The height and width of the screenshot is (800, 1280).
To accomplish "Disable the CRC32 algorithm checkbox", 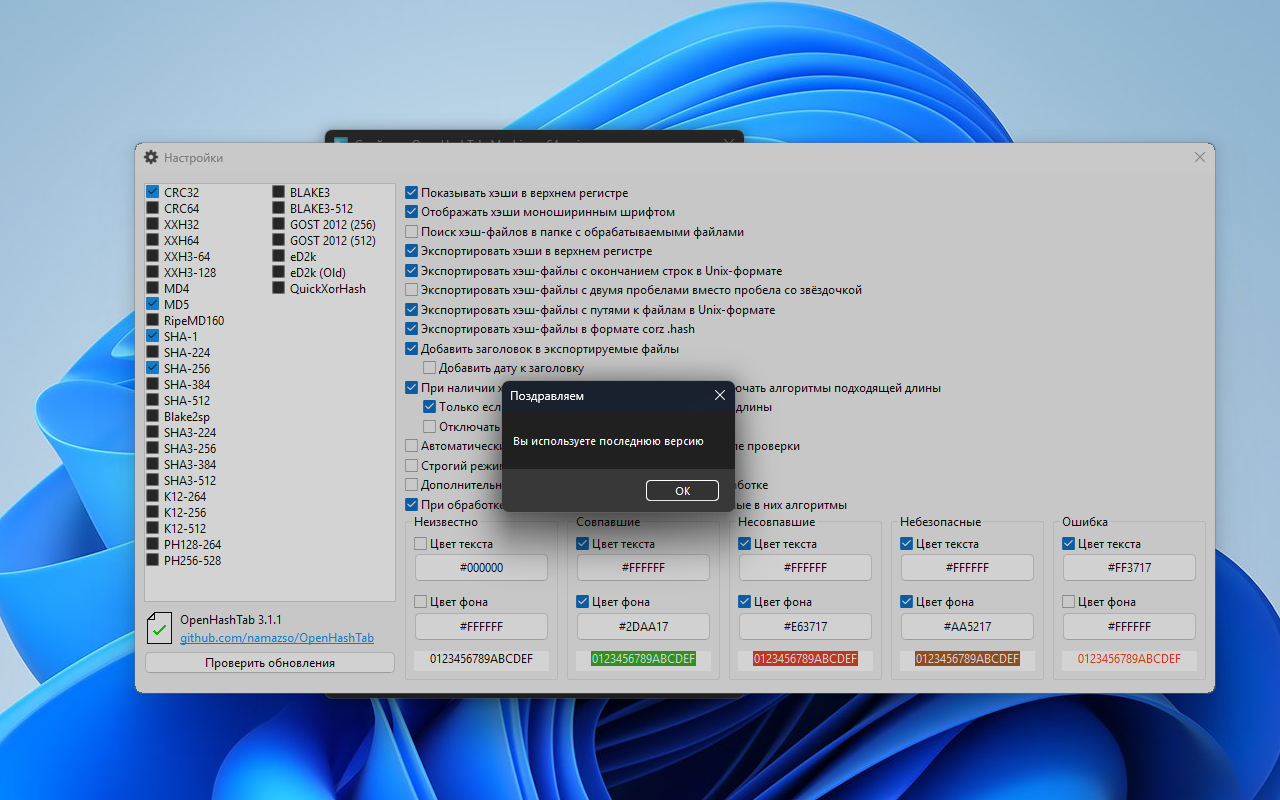I will click(x=153, y=192).
